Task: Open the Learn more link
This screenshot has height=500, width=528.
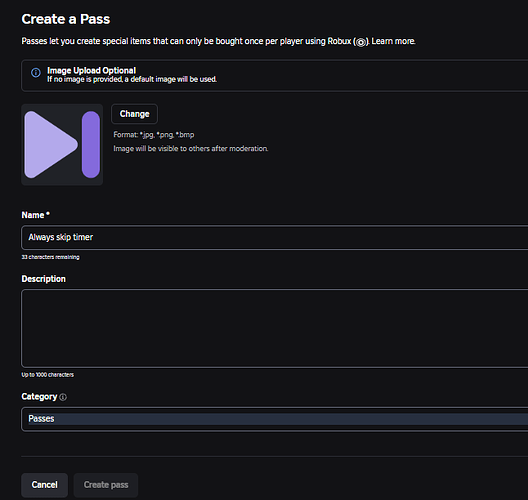Action: coord(393,41)
